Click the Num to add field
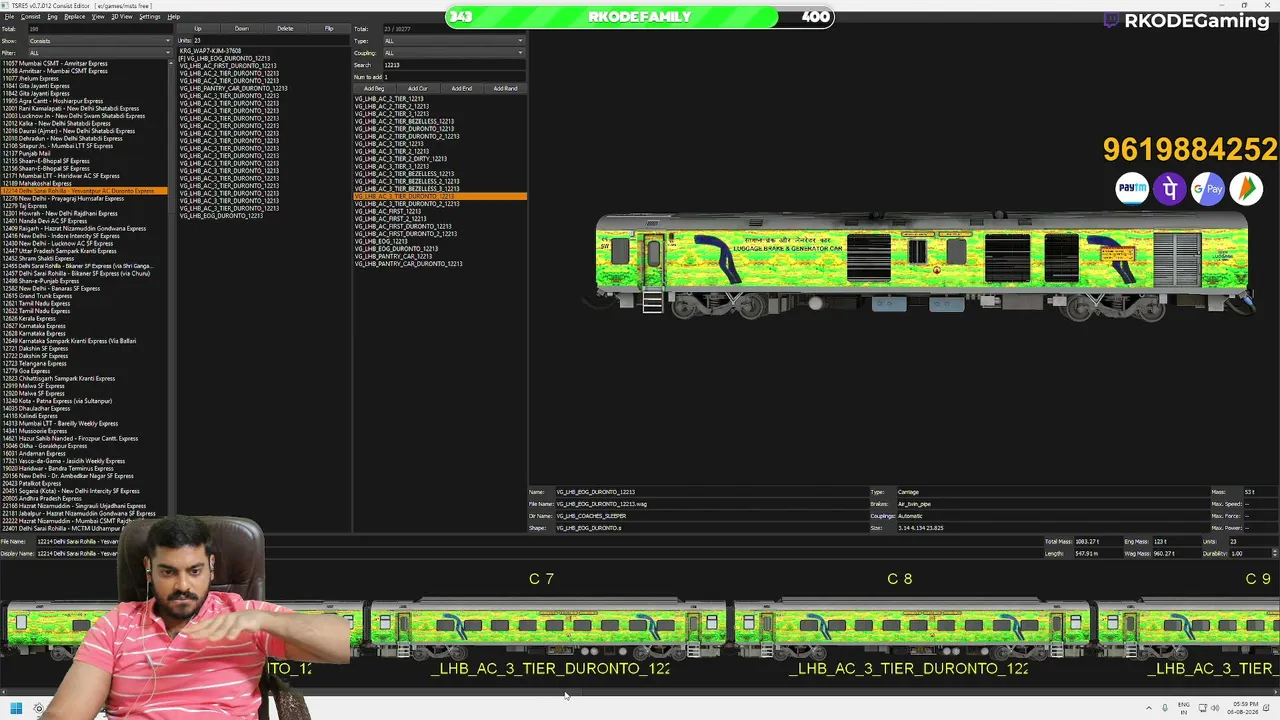This screenshot has width=1280, height=720. (x=454, y=77)
